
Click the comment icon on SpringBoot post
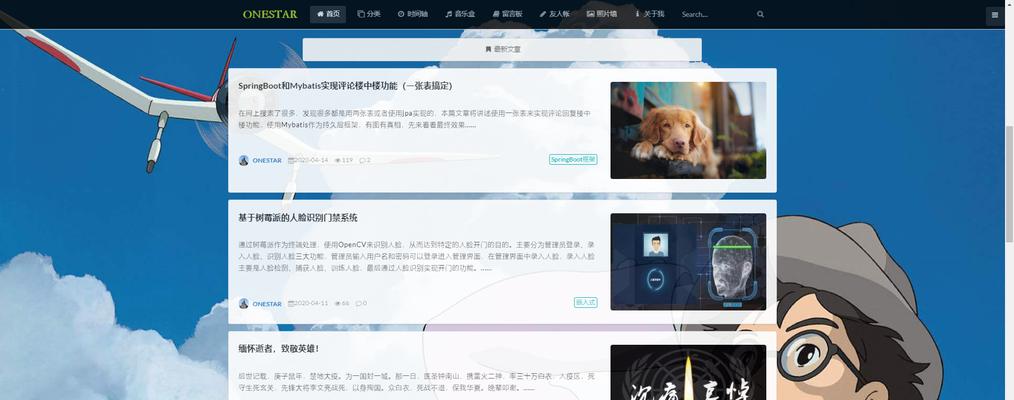[x=362, y=160]
